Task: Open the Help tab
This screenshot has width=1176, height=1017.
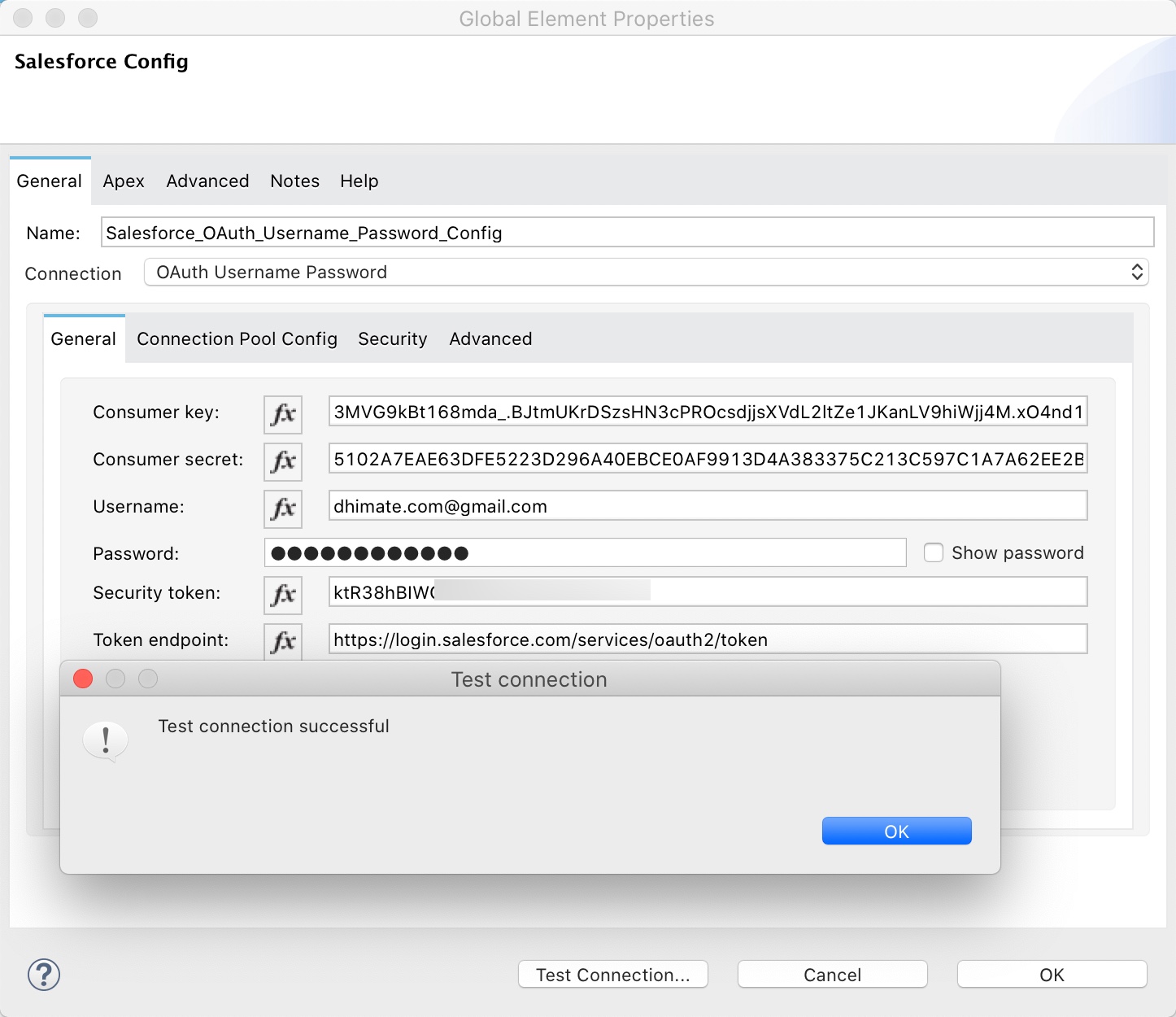Action: click(359, 181)
